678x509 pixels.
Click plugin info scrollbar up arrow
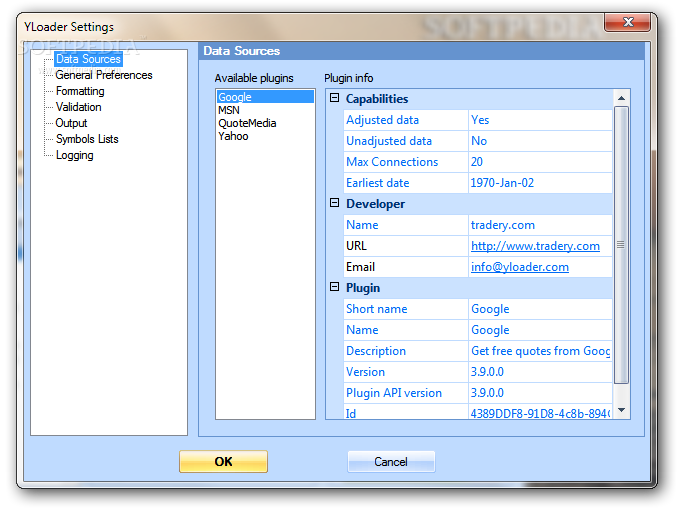point(621,98)
